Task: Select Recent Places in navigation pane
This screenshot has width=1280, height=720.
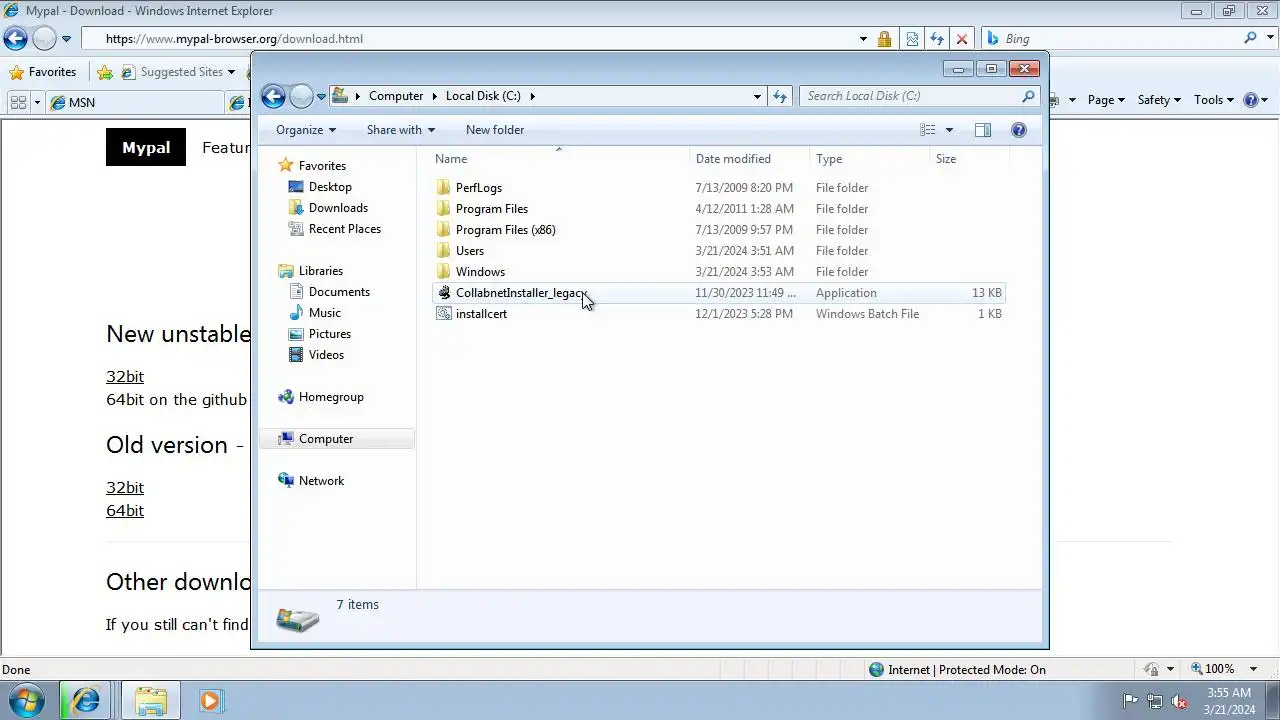Action: point(344,229)
